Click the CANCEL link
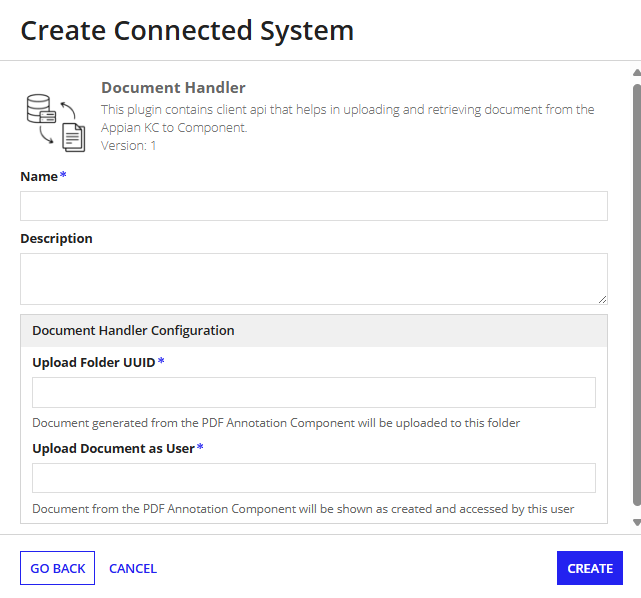Viewport: 641px width, 598px height. 133,568
